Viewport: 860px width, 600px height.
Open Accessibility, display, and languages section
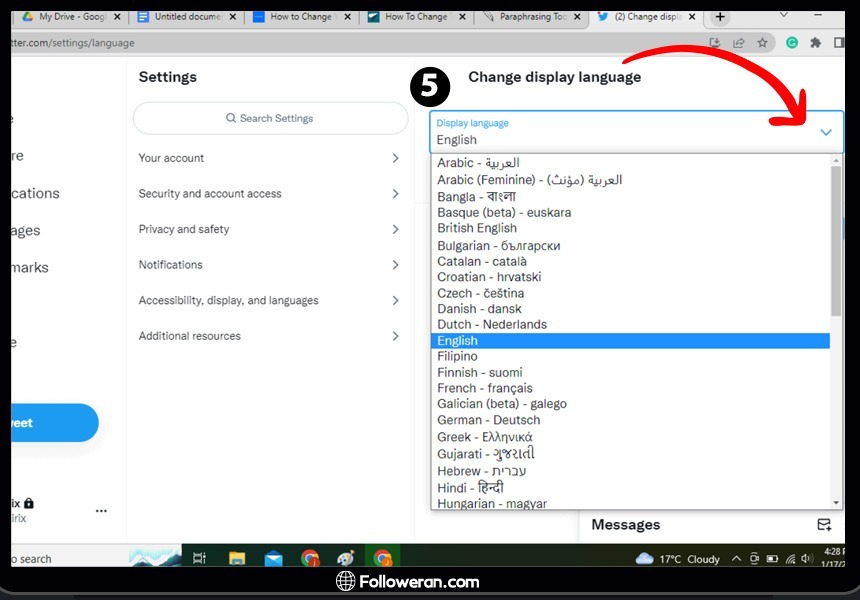269,300
